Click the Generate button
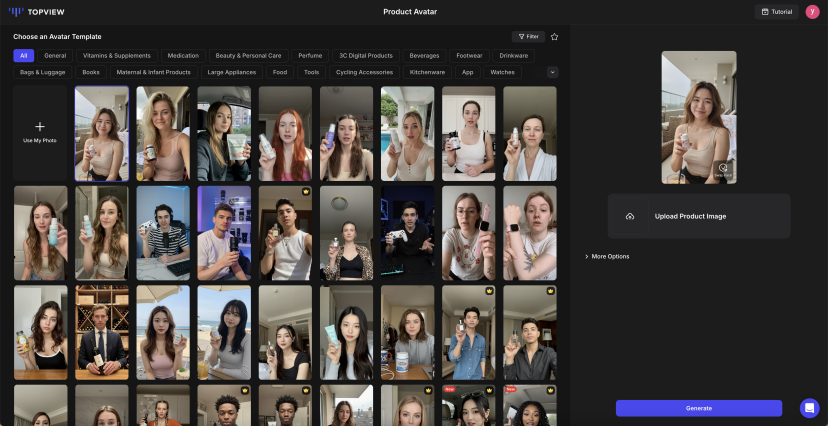The width and height of the screenshot is (828, 426). click(x=699, y=408)
